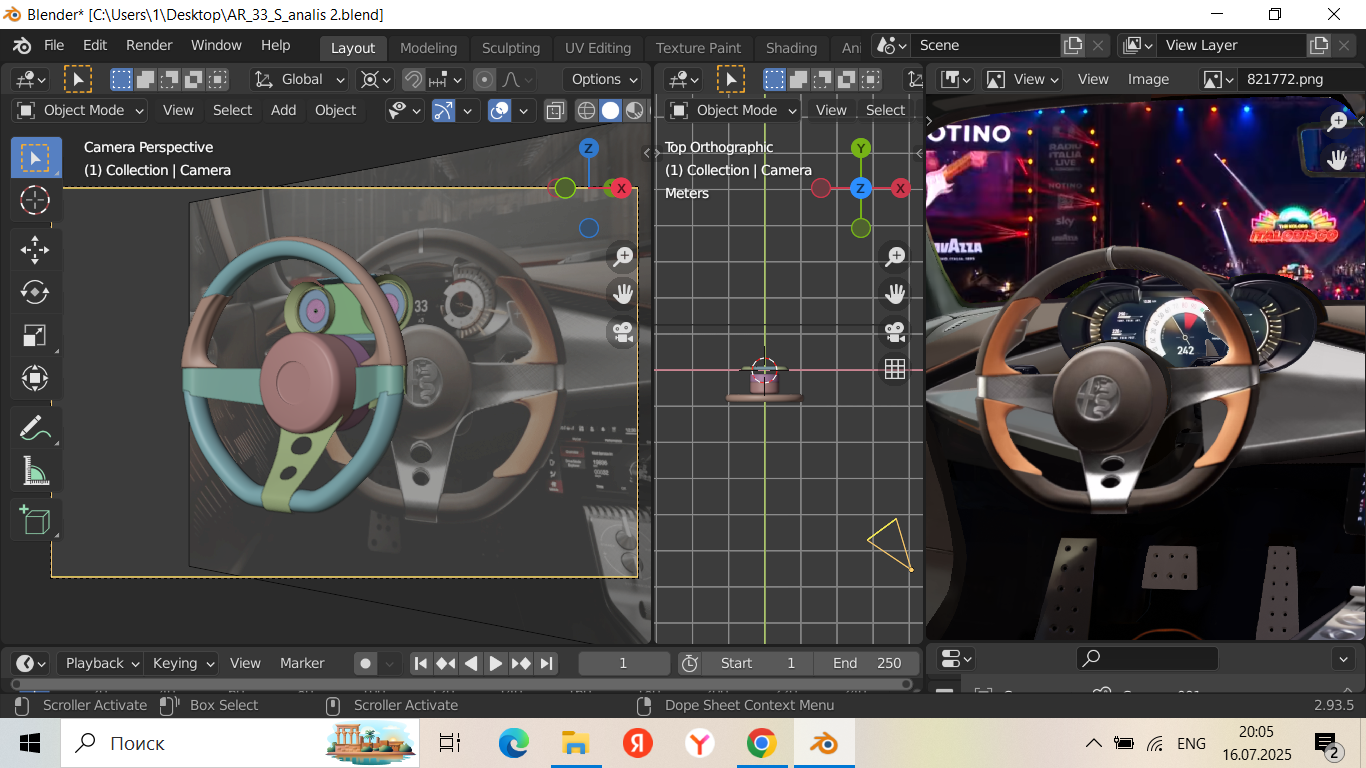The height and width of the screenshot is (768, 1366).
Task: Toggle X-ray display mode
Action: [x=555, y=111]
